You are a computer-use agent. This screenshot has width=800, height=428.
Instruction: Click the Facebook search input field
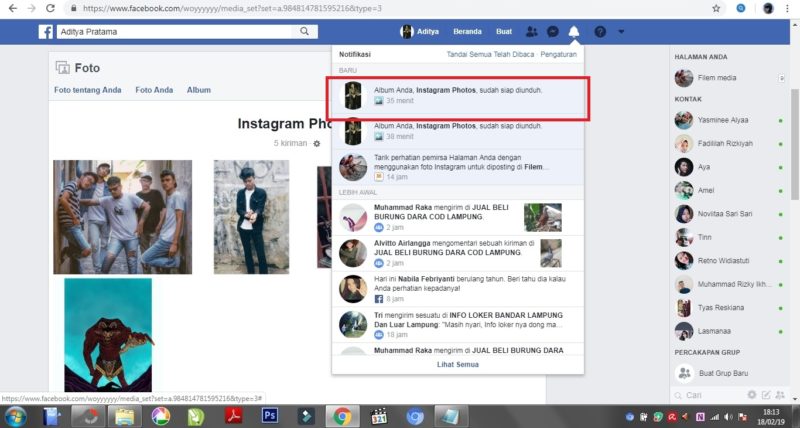(174, 32)
